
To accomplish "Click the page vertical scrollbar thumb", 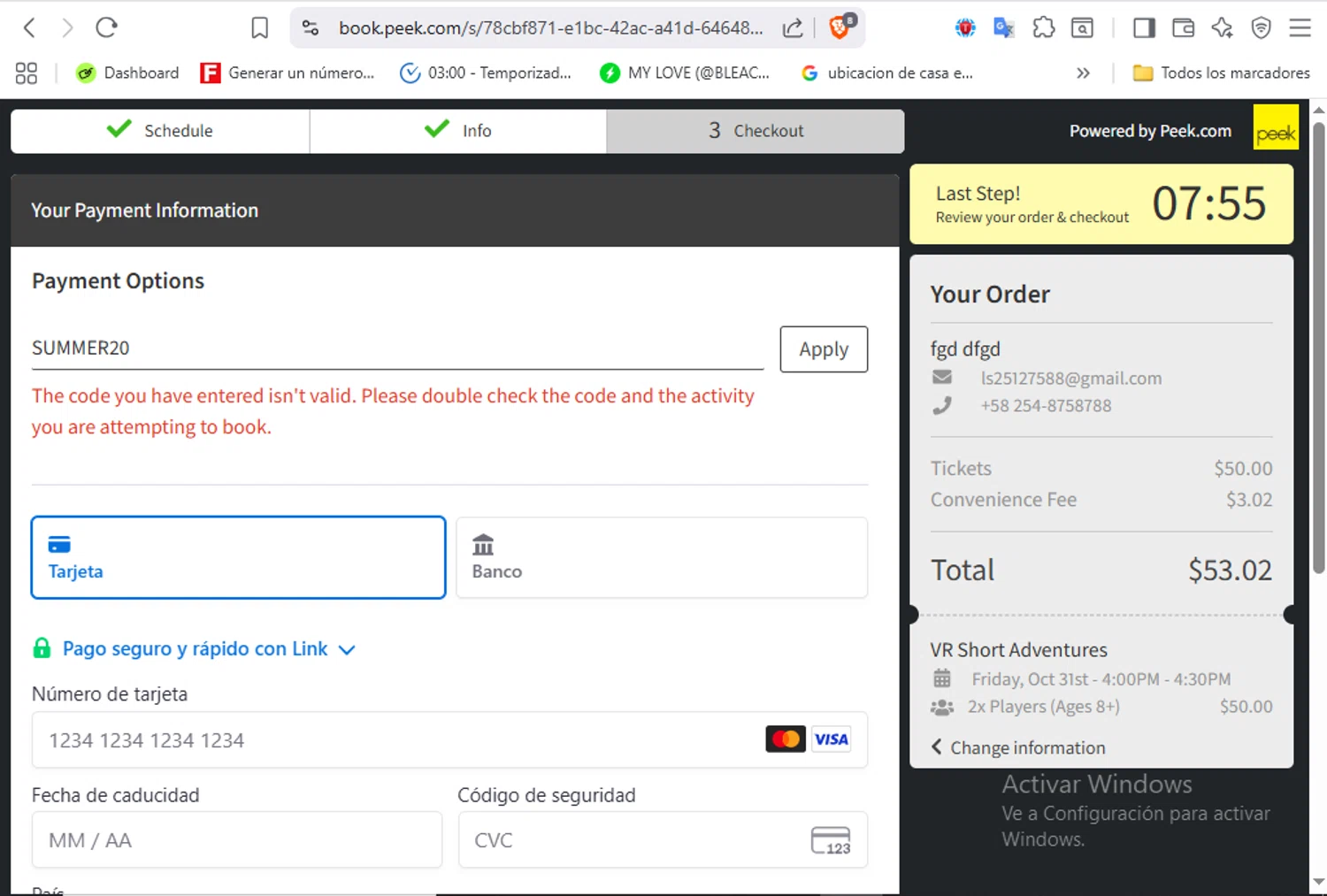I will tap(1318, 348).
